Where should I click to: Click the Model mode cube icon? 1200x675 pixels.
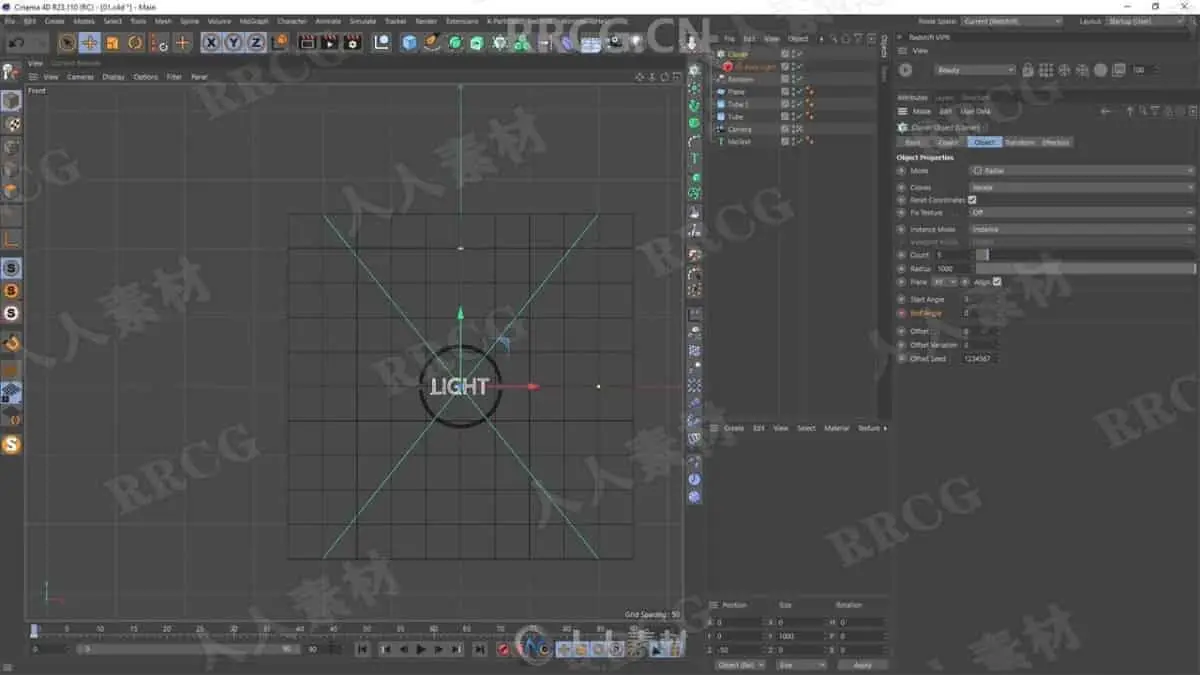[11, 101]
